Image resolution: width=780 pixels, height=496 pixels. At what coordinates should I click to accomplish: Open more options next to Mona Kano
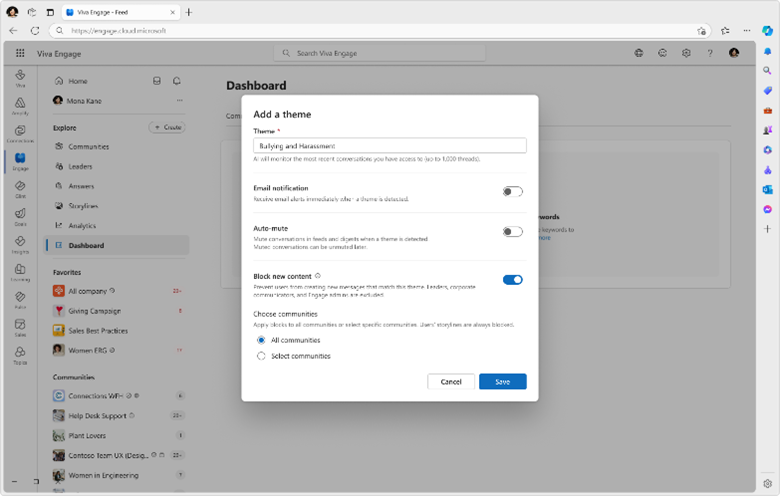[x=180, y=100]
